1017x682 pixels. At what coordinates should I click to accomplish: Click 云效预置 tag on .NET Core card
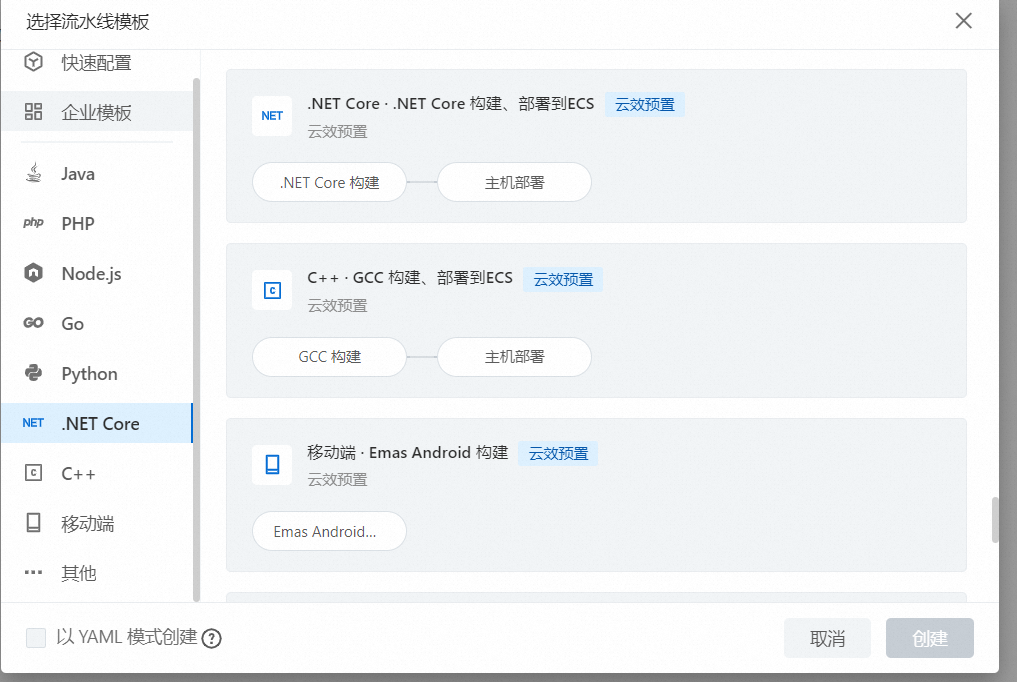coord(645,104)
